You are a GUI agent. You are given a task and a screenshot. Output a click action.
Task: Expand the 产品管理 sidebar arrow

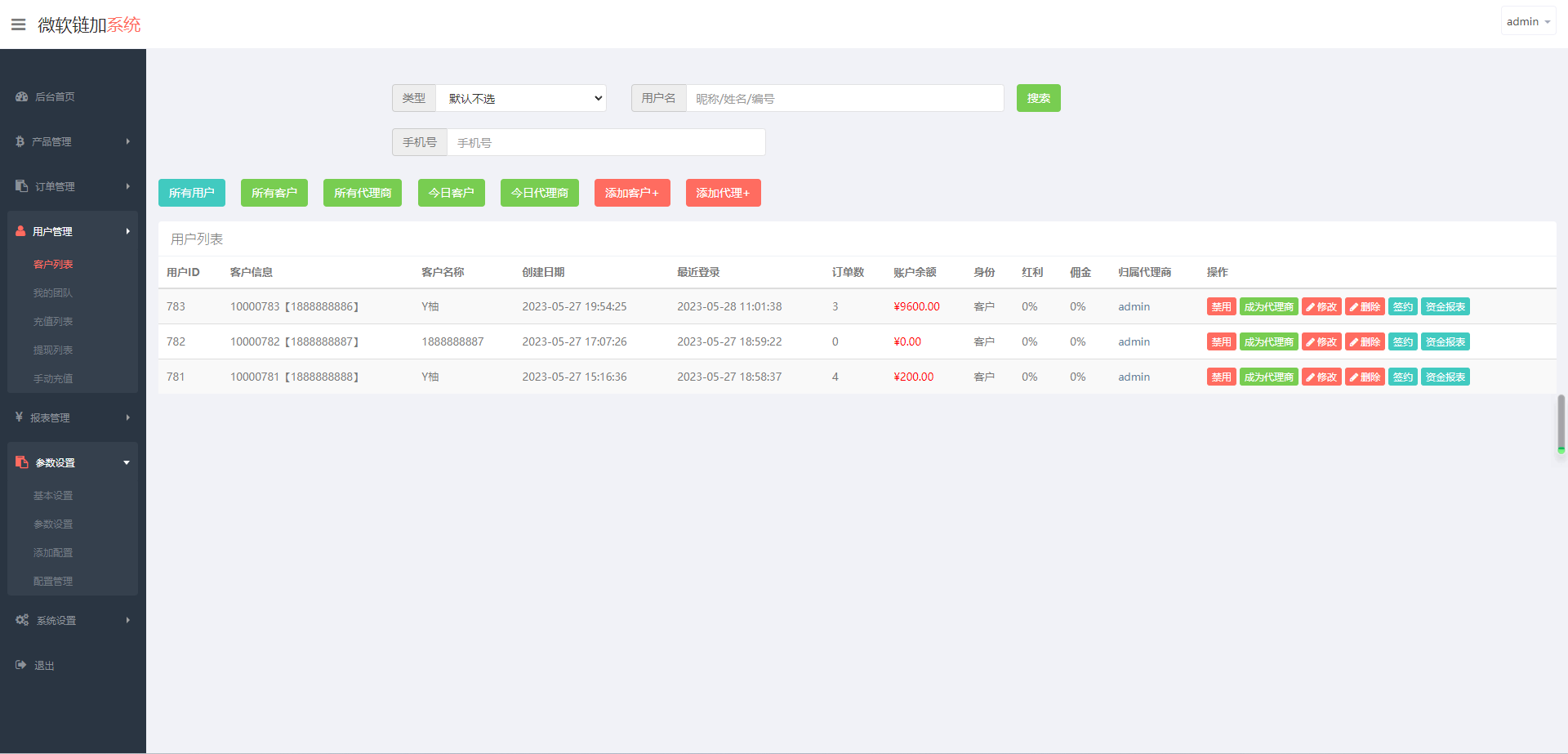click(128, 141)
